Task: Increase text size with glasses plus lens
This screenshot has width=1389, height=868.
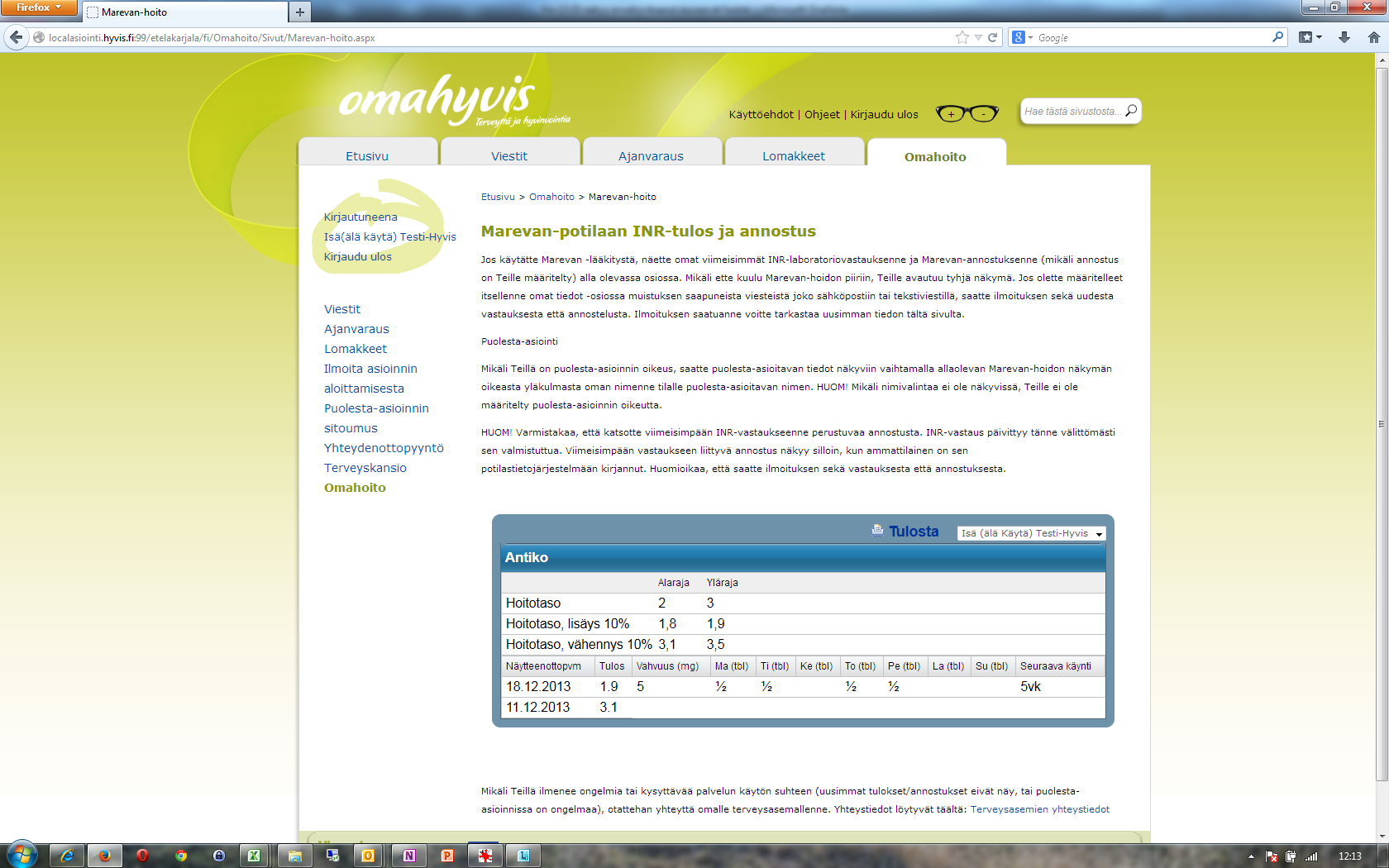Action: point(951,114)
